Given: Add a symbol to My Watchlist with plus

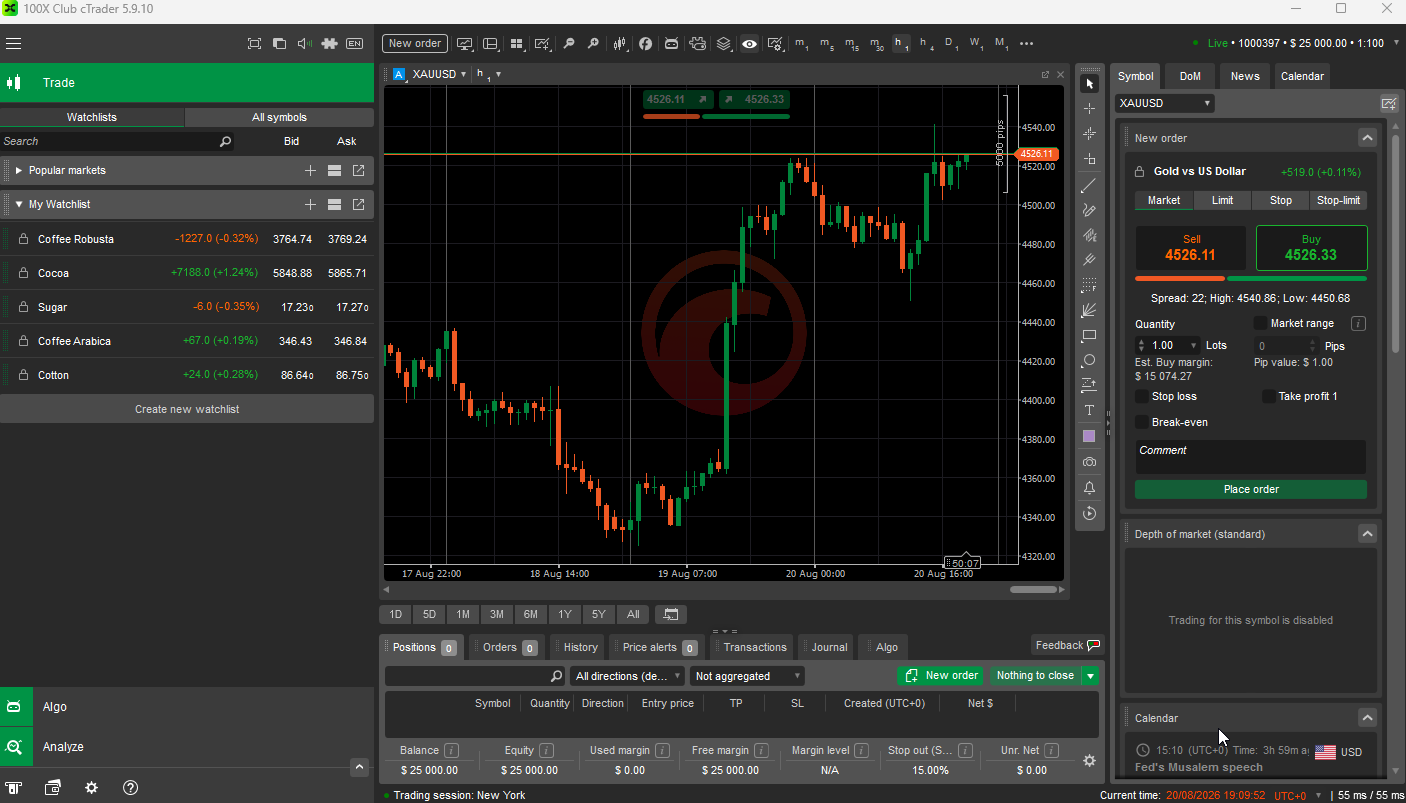Looking at the screenshot, I should pyautogui.click(x=311, y=204).
